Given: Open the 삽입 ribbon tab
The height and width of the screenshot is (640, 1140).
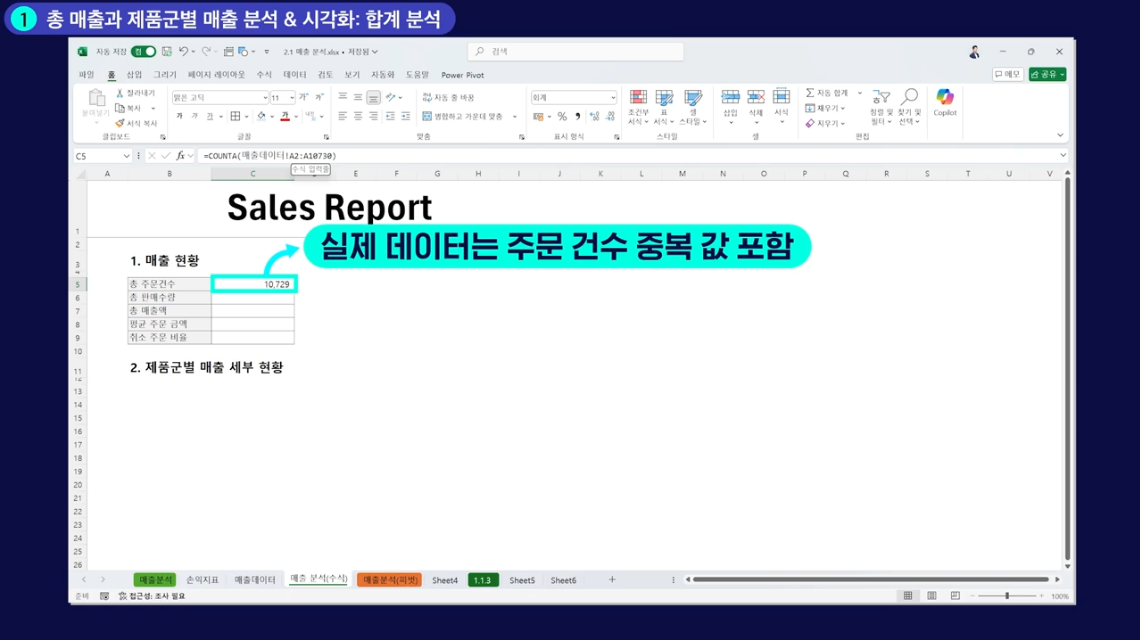Looking at the screenshot, I should 134,75.
